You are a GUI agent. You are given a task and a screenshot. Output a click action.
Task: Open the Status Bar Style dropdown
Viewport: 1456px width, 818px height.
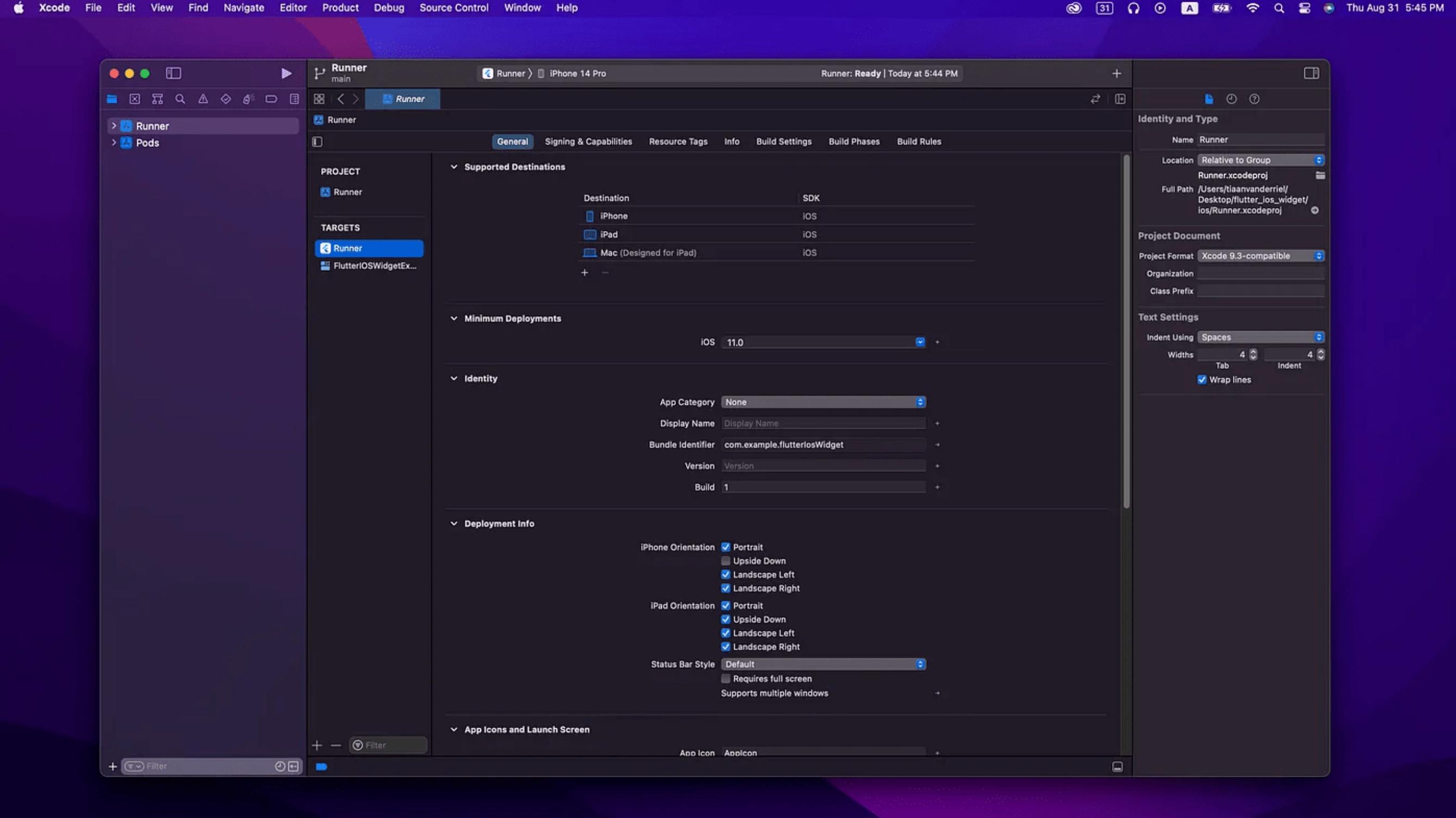pos(823,664)
